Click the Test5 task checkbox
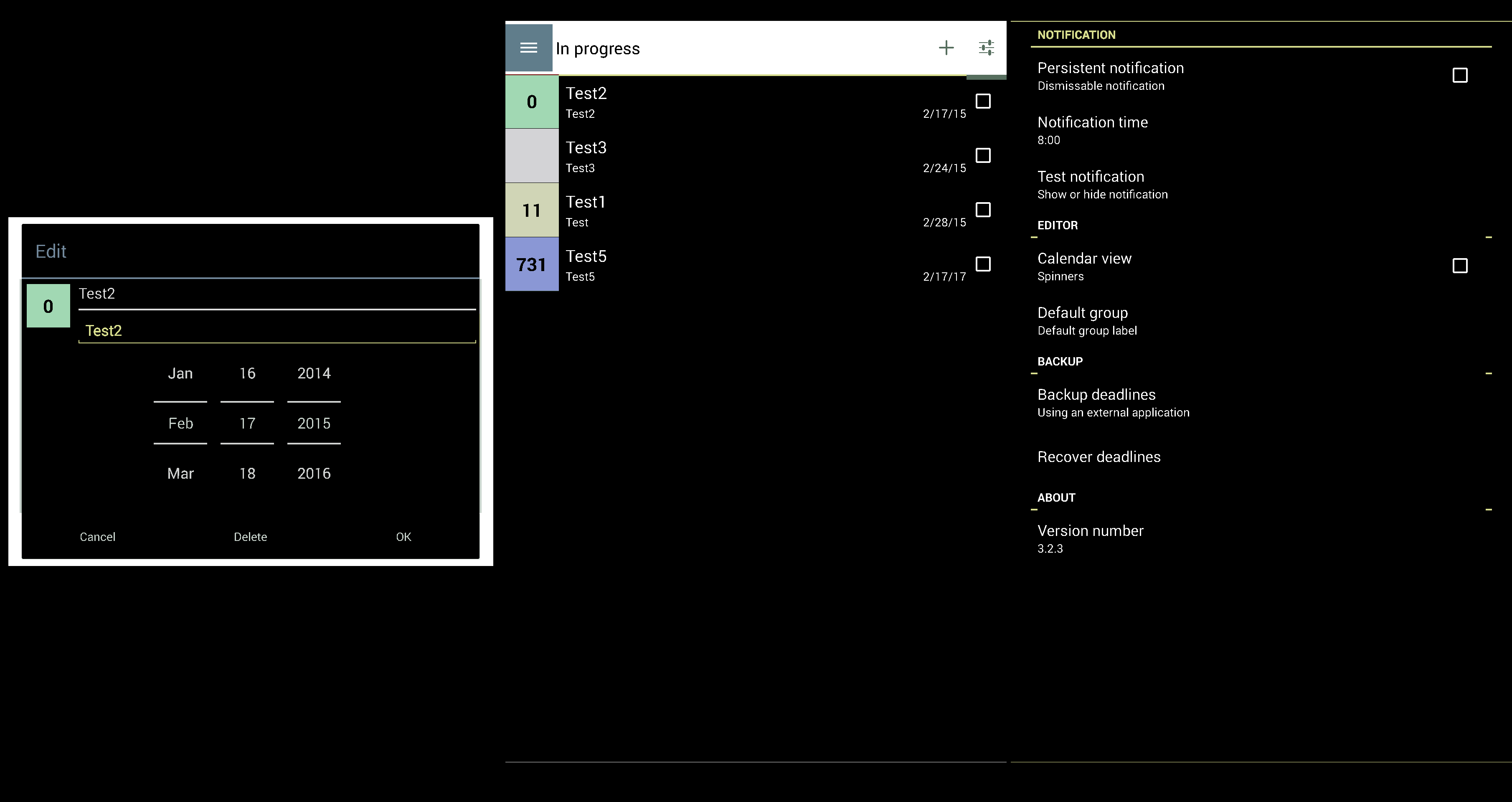Screen dimensions: 1512x802 [x=984, y=264]
